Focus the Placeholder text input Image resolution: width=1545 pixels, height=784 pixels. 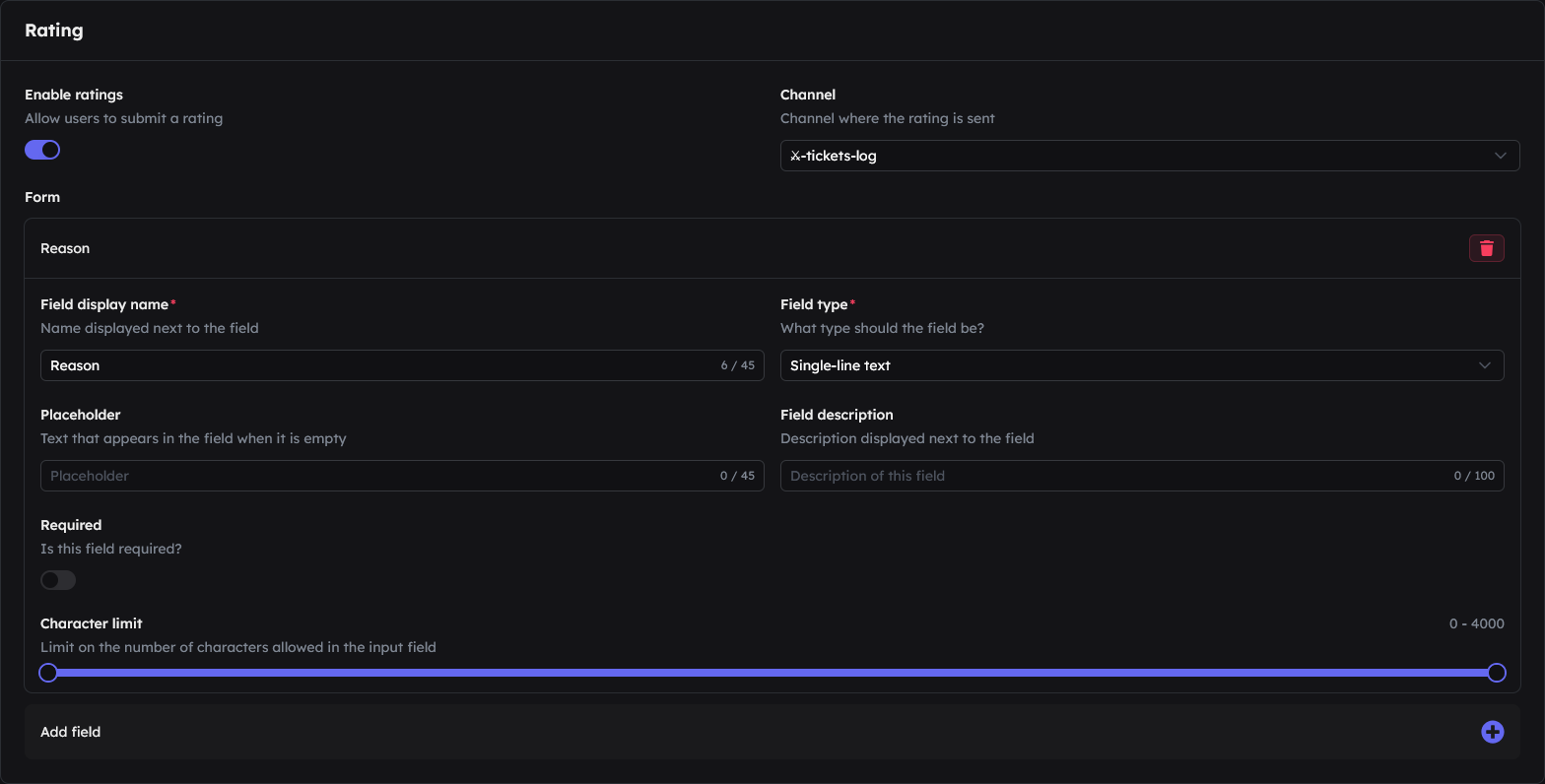point(402,476)
